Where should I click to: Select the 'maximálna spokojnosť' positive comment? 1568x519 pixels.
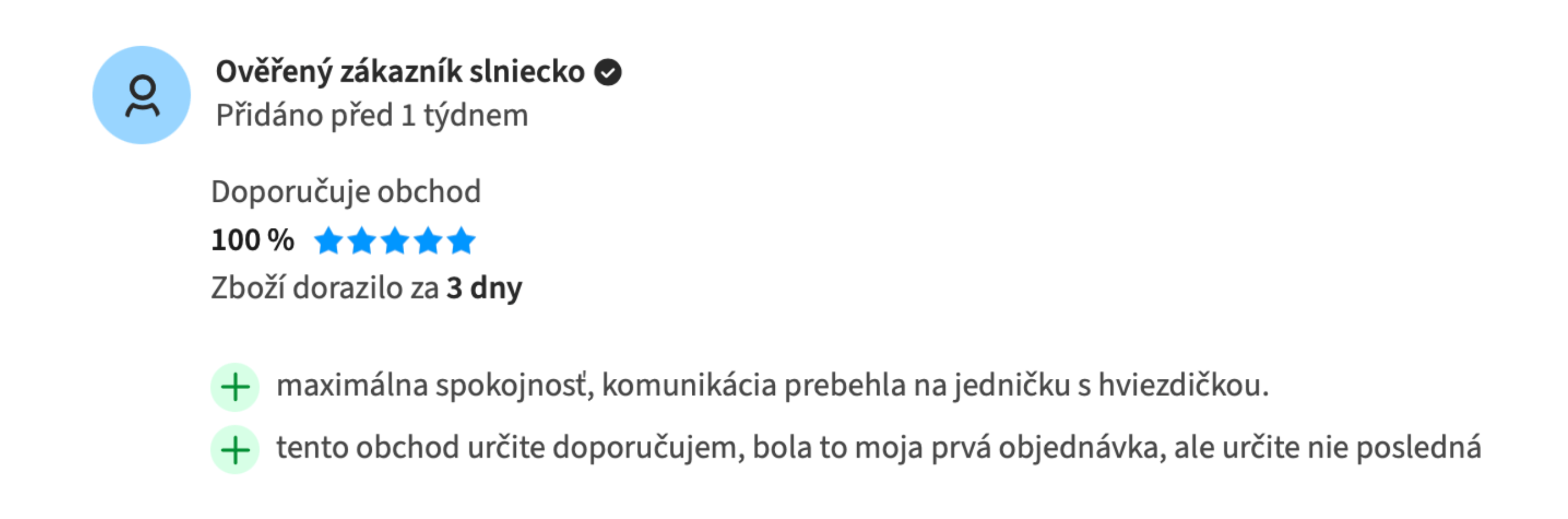click(772, 386)
